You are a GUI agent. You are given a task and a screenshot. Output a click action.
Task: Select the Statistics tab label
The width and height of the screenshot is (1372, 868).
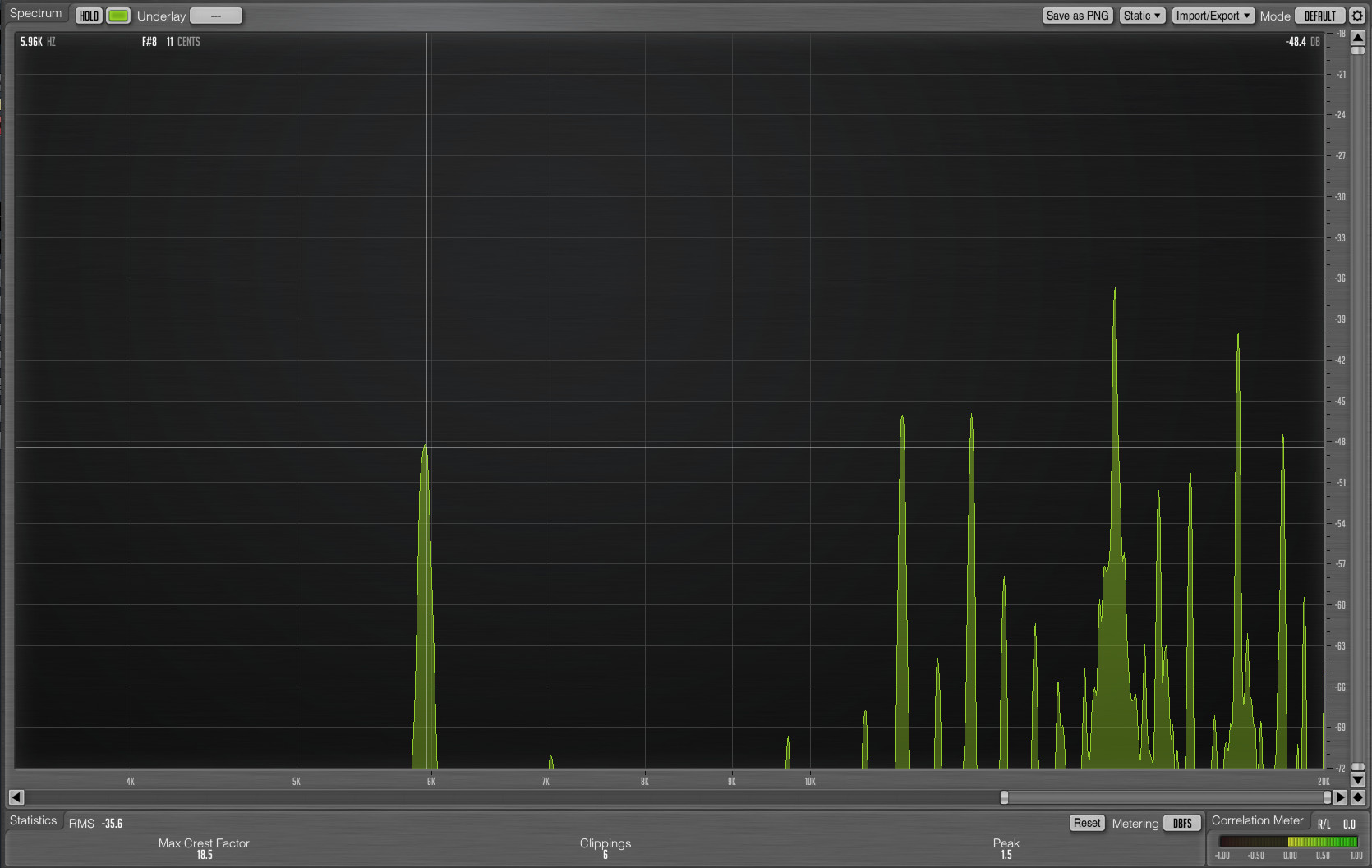point(34,820)
